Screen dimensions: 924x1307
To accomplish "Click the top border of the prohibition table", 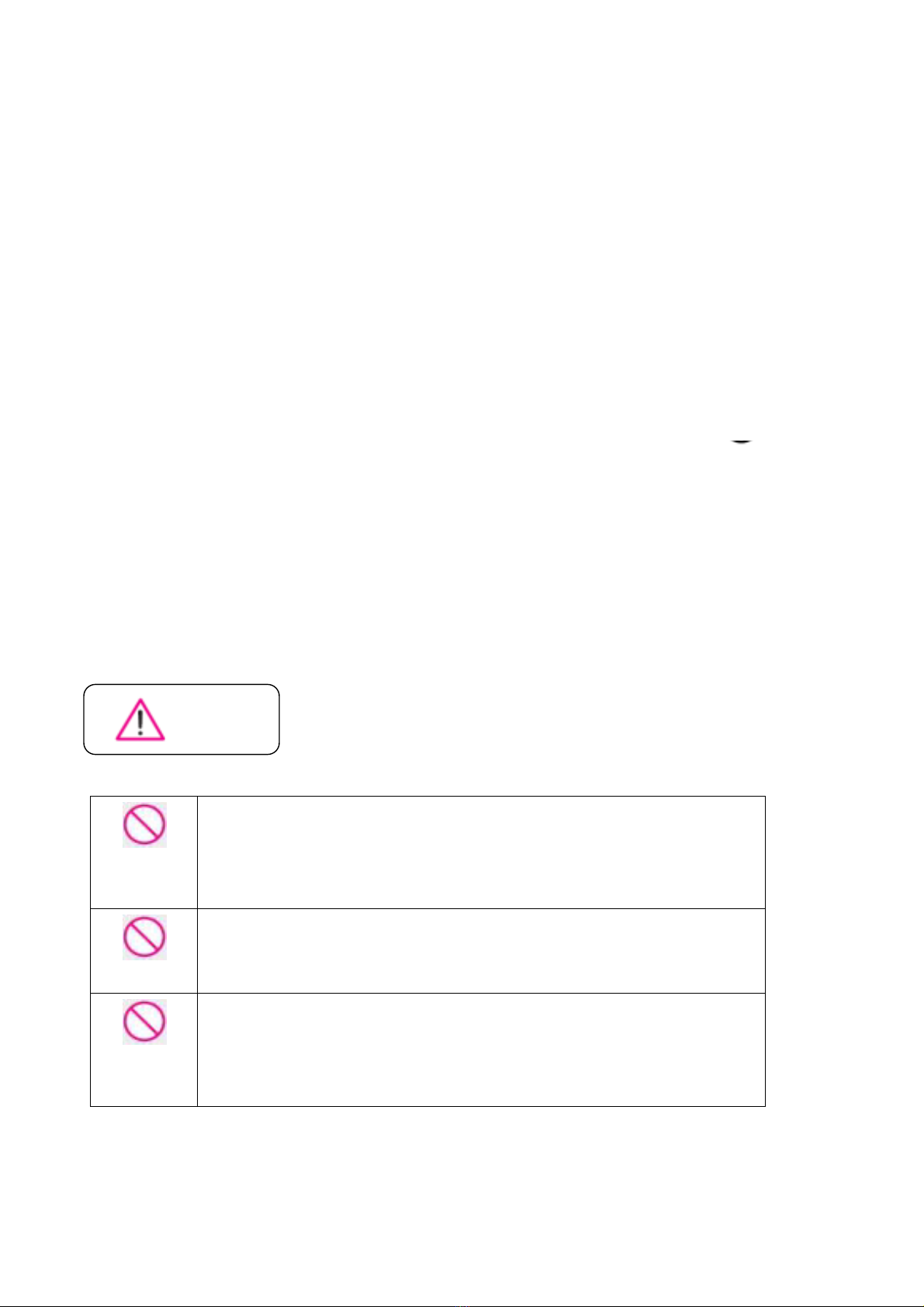I will click(x=427, y=796).
